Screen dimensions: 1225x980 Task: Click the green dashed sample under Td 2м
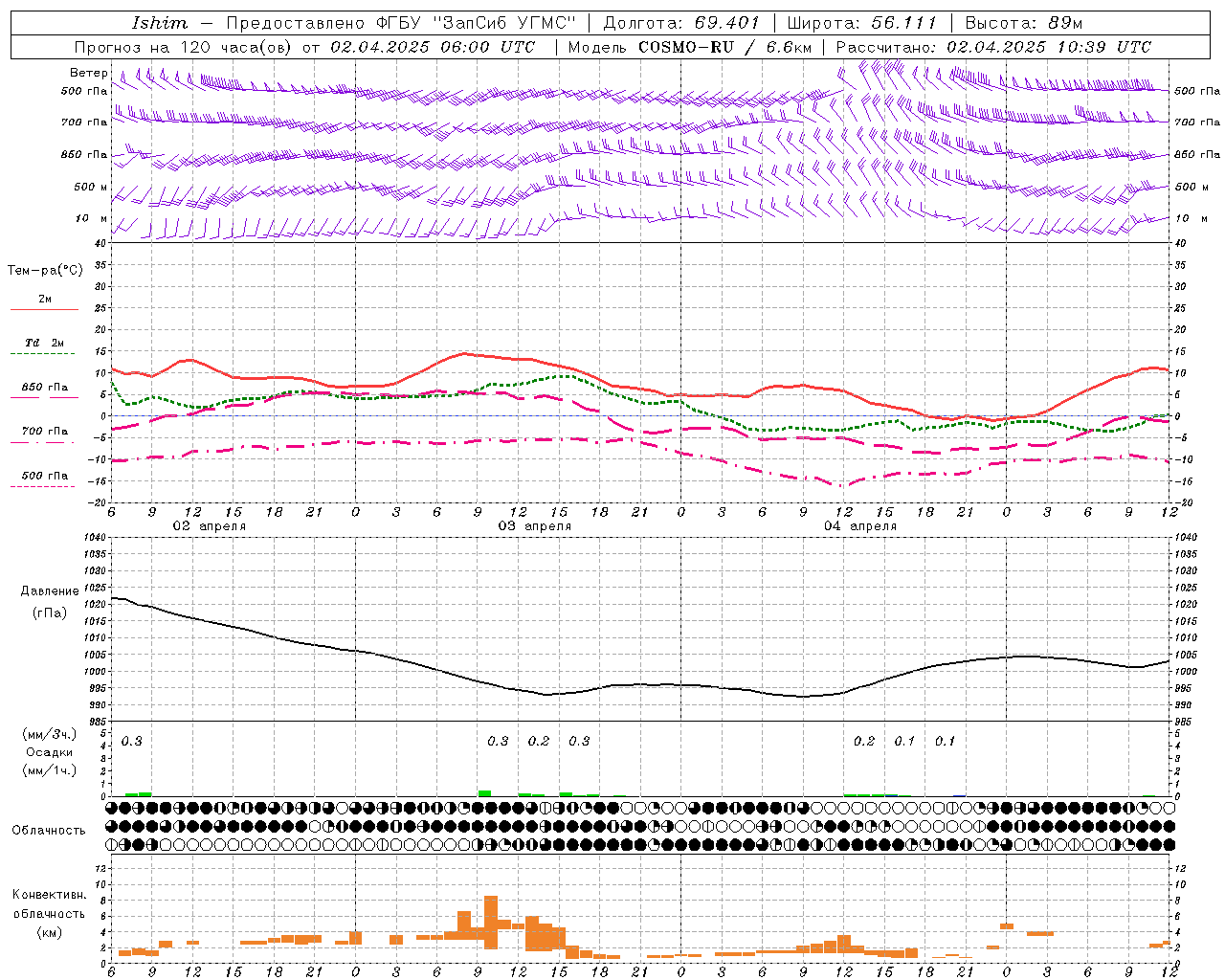pos(43,355)
